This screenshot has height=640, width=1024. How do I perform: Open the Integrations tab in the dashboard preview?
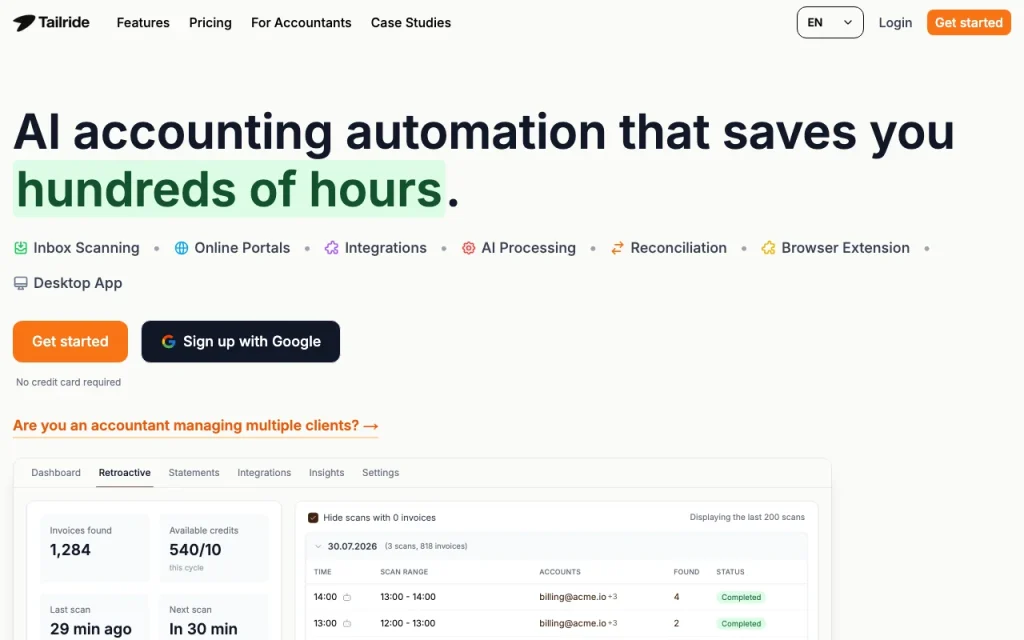(264, 473)
